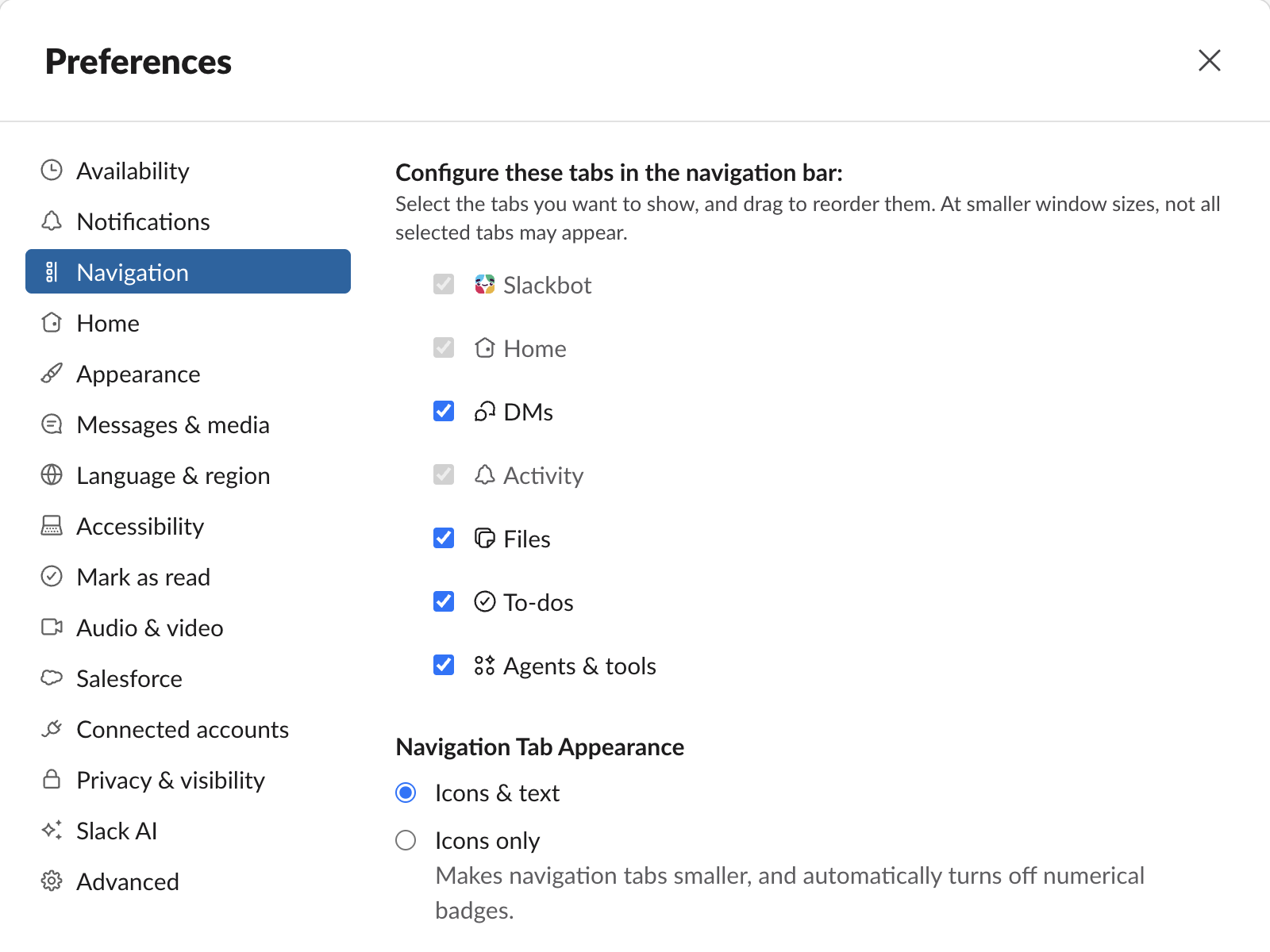Go to Accessibility preferences
Viewport: 1270px width, 952px height.
[188, 526]
